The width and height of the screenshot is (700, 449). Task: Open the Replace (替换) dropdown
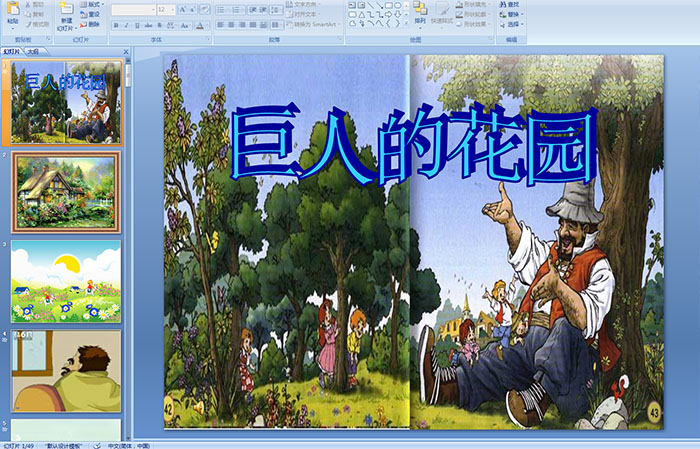click(512, 14)
